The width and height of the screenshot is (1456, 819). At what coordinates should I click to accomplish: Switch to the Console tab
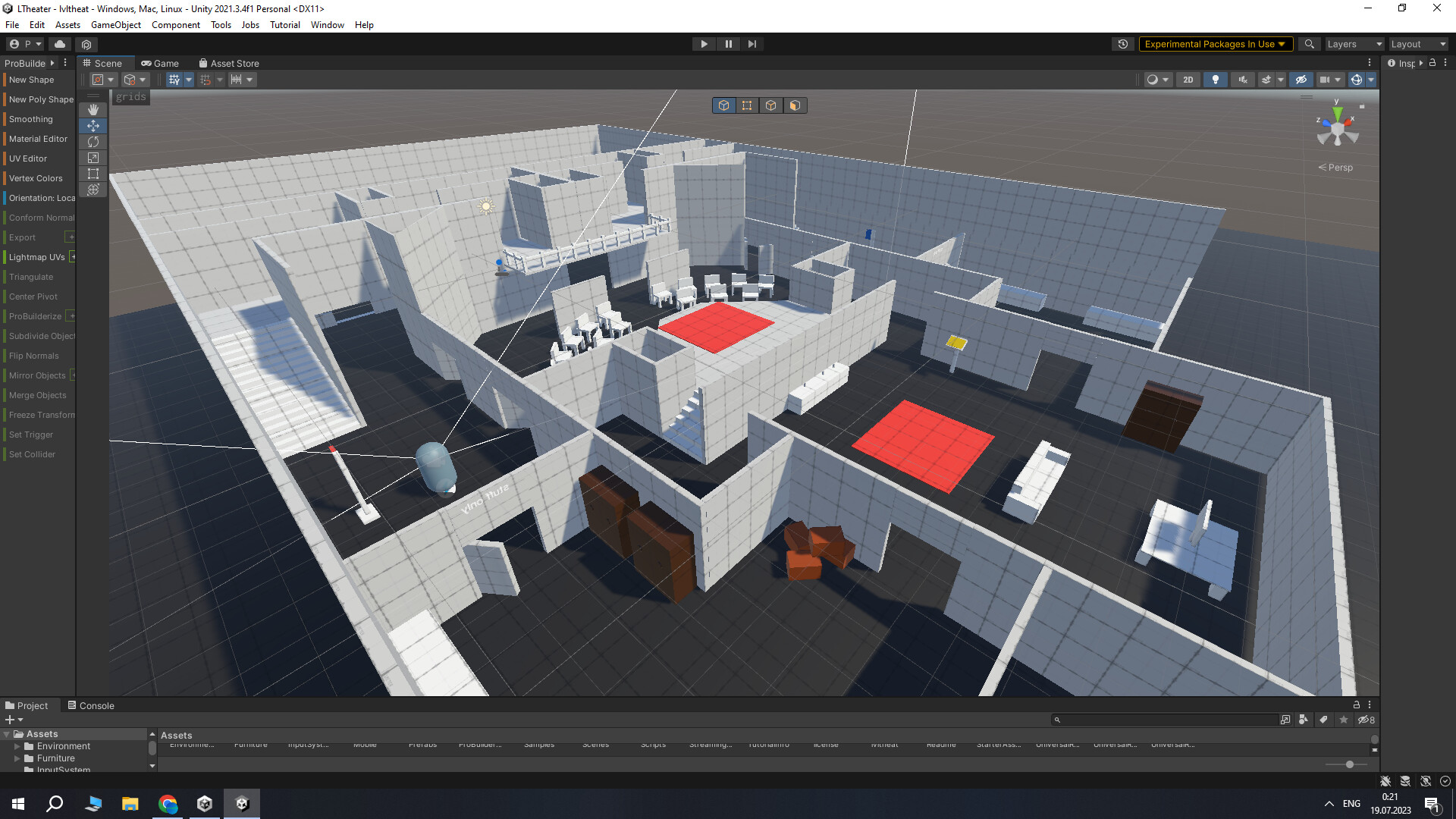pyautogui.click(x=91, y=705)
